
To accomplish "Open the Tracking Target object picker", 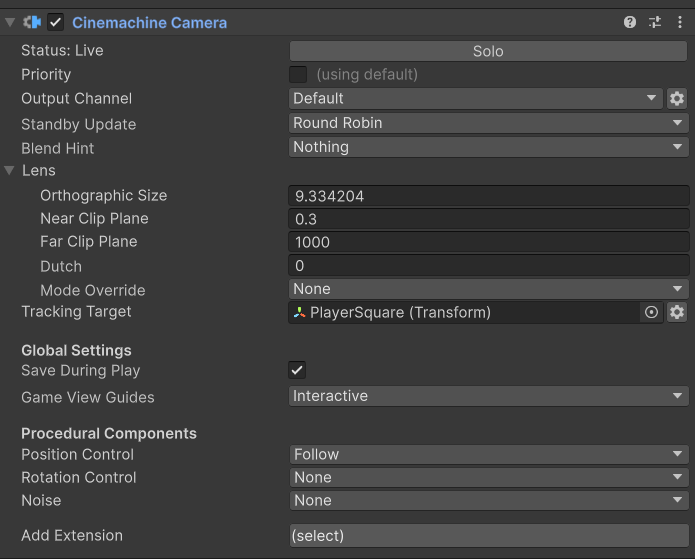I will point(651,312).
